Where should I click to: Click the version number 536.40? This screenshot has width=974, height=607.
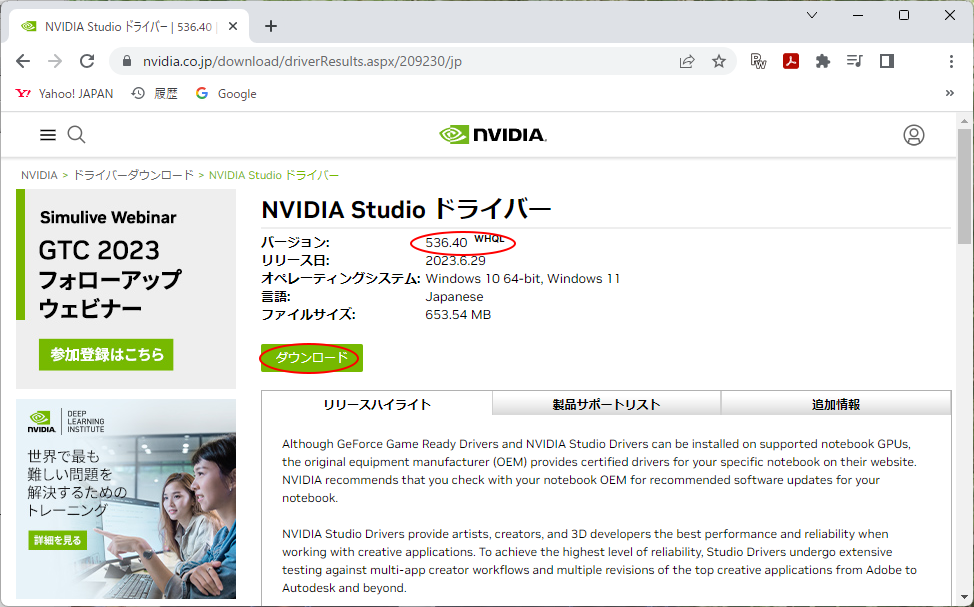(446, 242)
